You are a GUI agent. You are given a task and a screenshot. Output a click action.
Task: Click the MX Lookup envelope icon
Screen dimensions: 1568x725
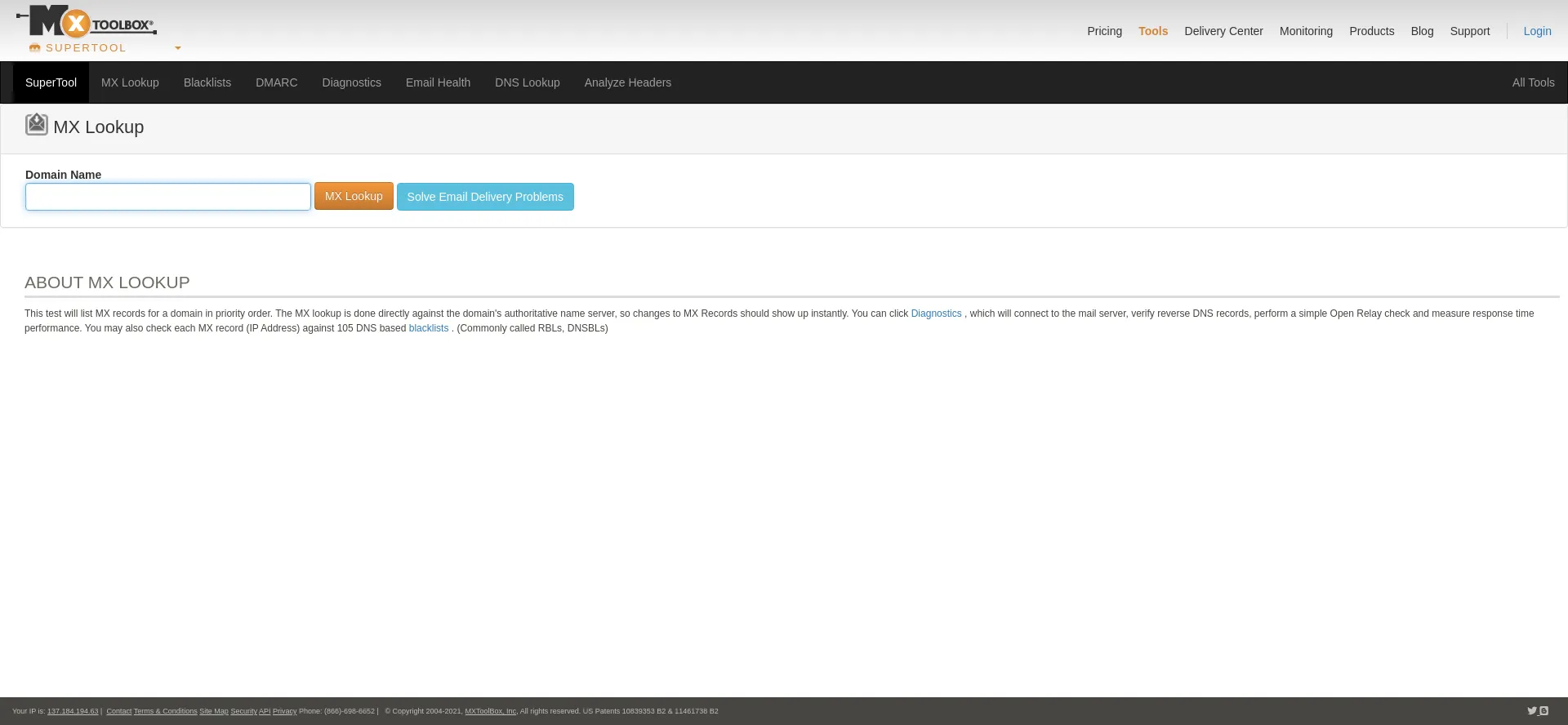[x=37, y=124]
